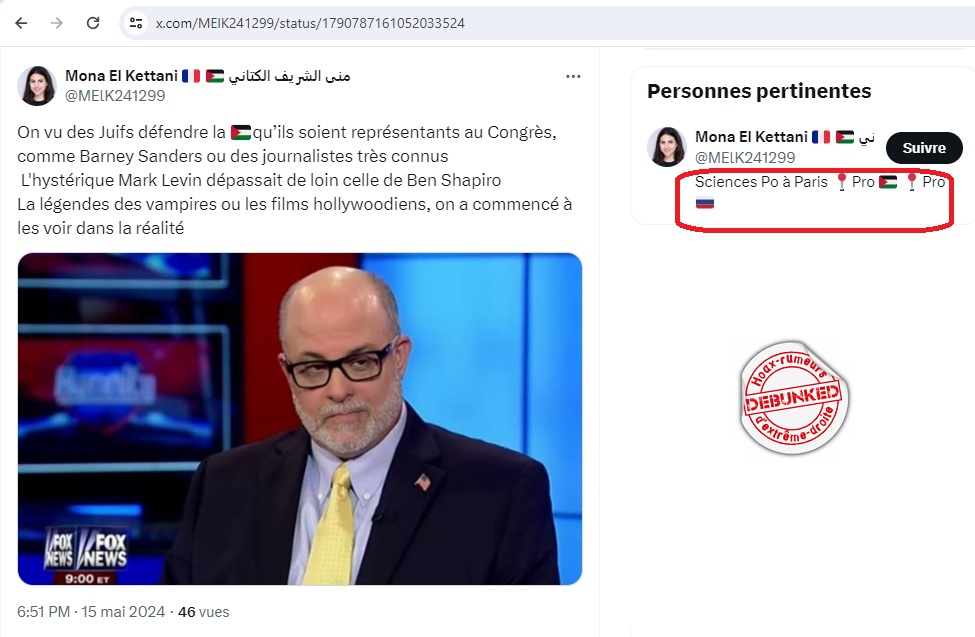The image size is (975, 637).
Task: Open avatar in Personnes pertinentes panel
Action: [x=667, y=147]
